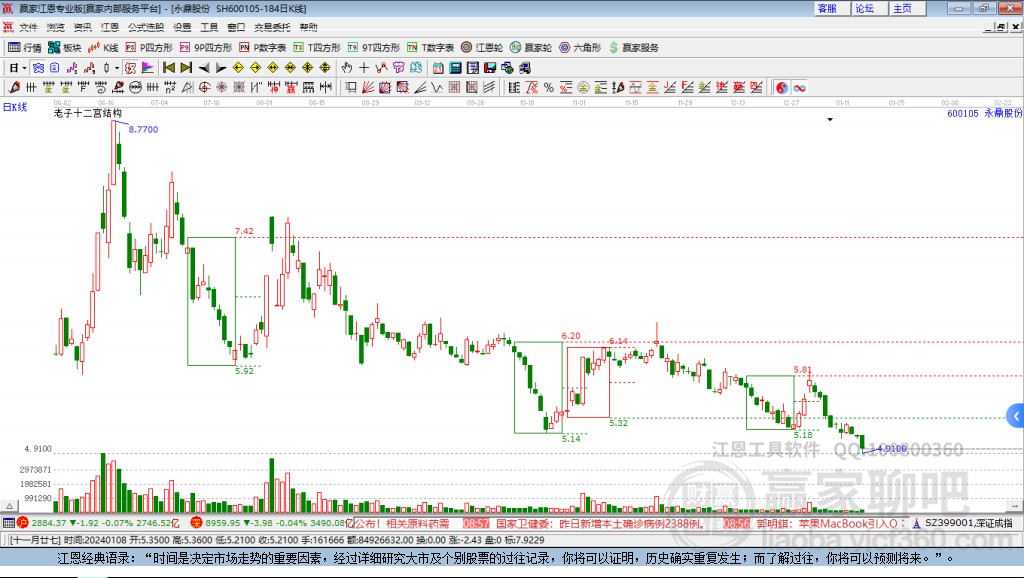Click the 沪 Shanghai index ticker
1024x578 pixels.
(98, 523)
